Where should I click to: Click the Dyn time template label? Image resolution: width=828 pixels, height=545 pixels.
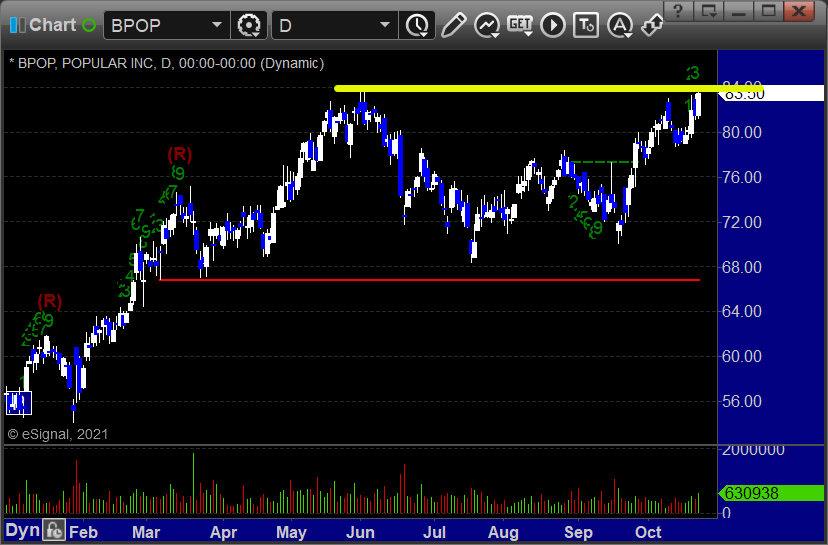(22, 530)
